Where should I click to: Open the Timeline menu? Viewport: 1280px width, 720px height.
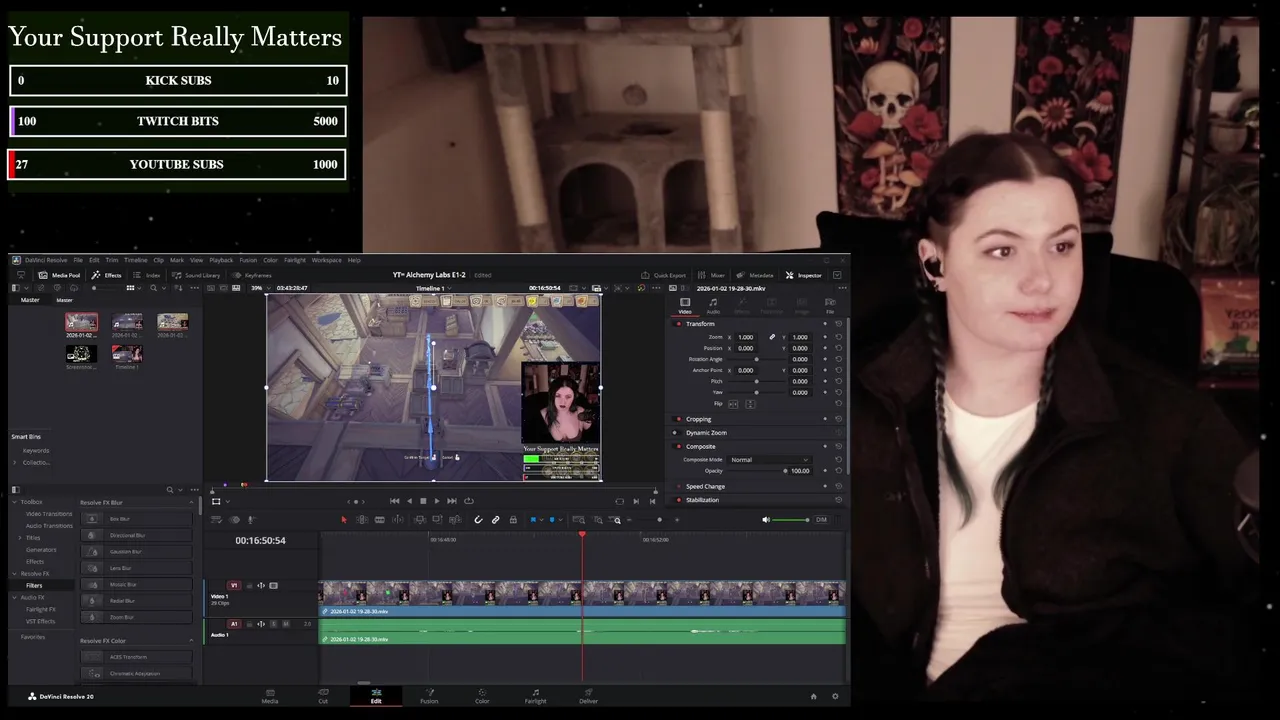tap(135, 260)
